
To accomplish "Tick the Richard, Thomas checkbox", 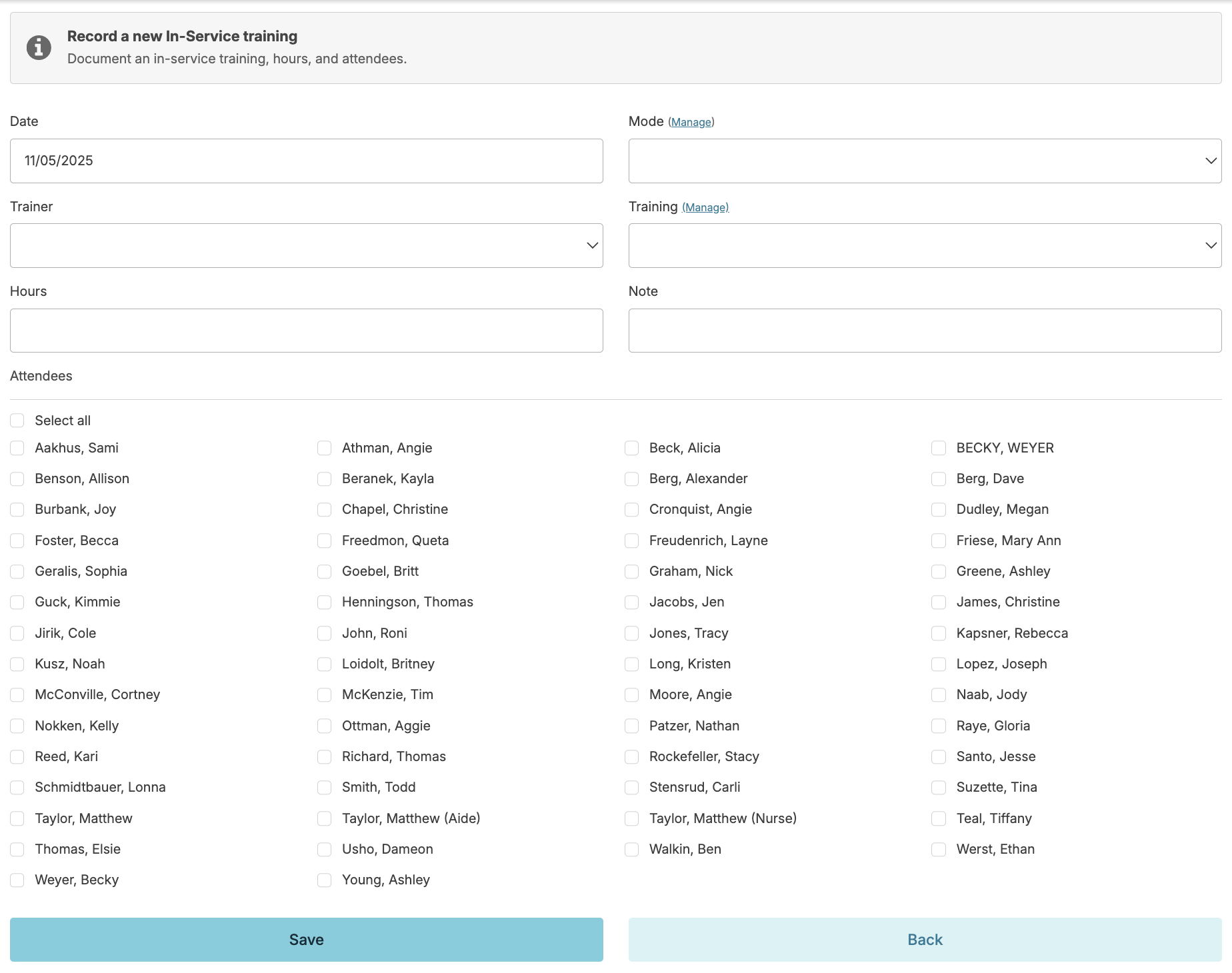I will tap(325, 756).
